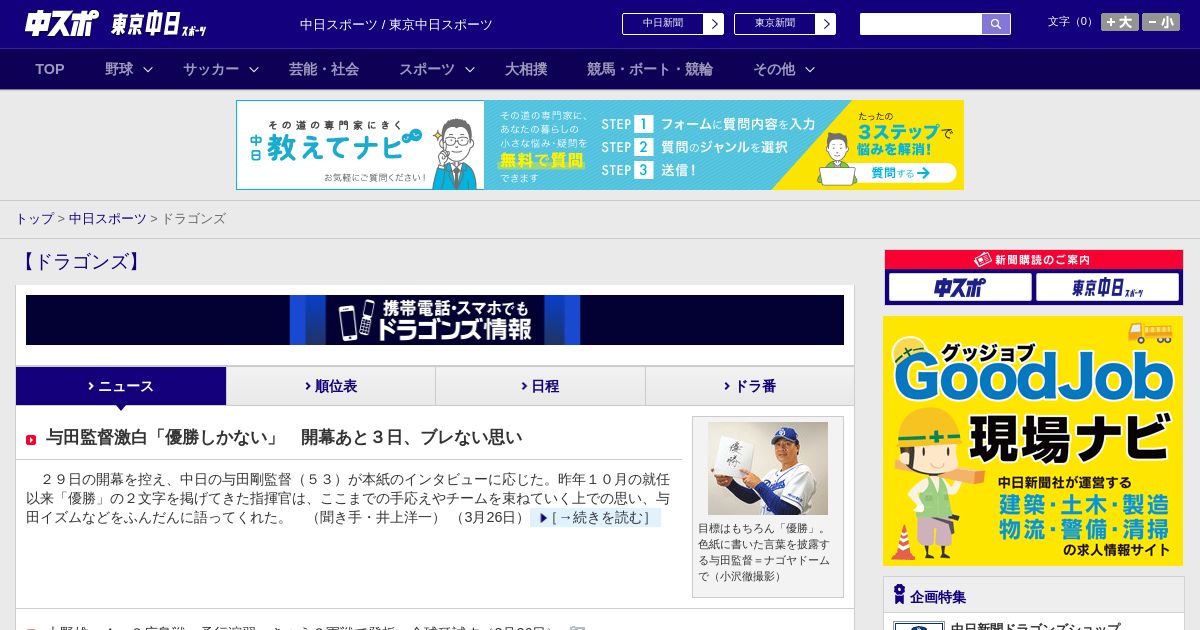
Task: Expand the サッカー dropdown chevron
Action: (x=254, y=69)
